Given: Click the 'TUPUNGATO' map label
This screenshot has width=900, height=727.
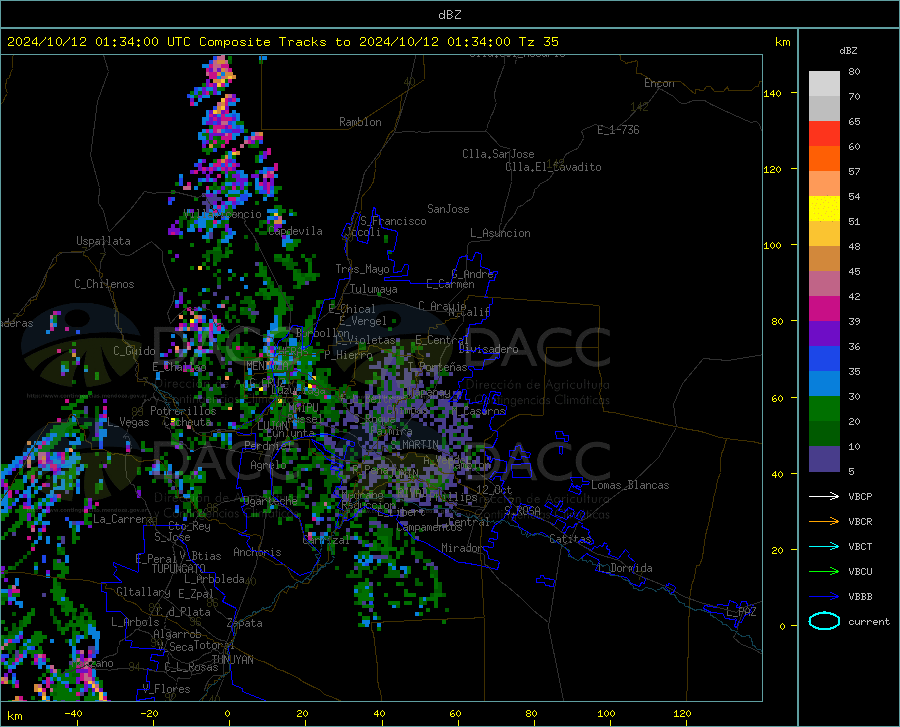Looking at the screenshot, I should pos(179,569).
